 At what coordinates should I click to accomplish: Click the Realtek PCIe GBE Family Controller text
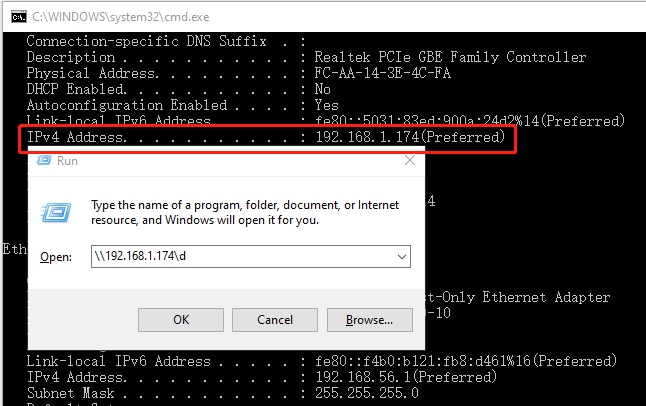point(450,57)
